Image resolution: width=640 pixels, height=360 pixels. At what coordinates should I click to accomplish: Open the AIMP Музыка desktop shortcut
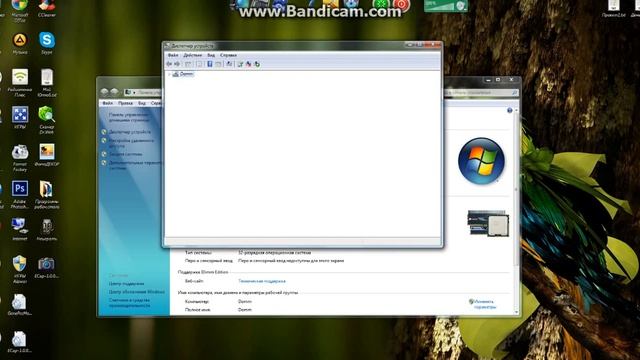point(20,43)
